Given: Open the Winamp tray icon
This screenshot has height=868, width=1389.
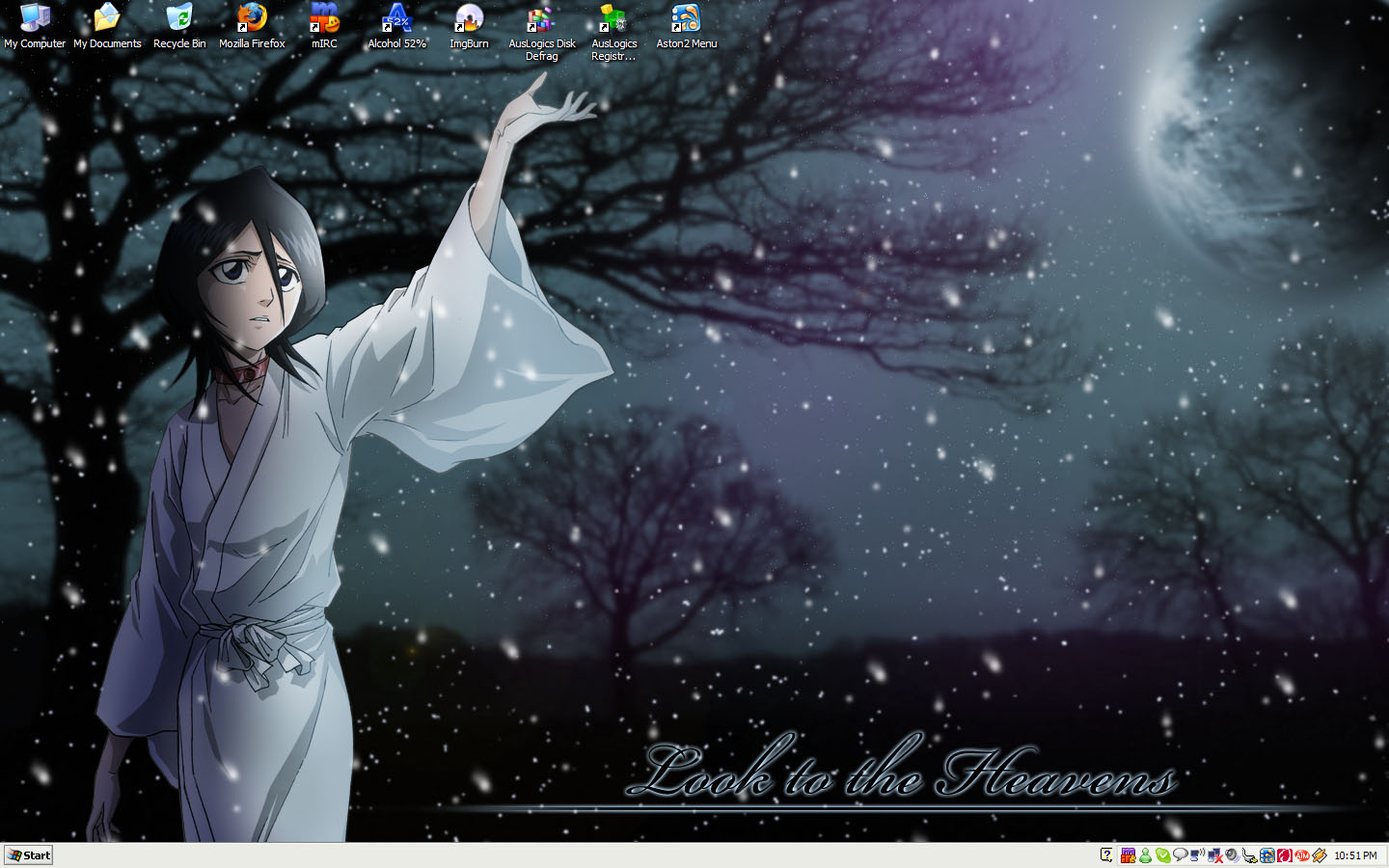Looking at the screenshot, I should click(1320, 855).
